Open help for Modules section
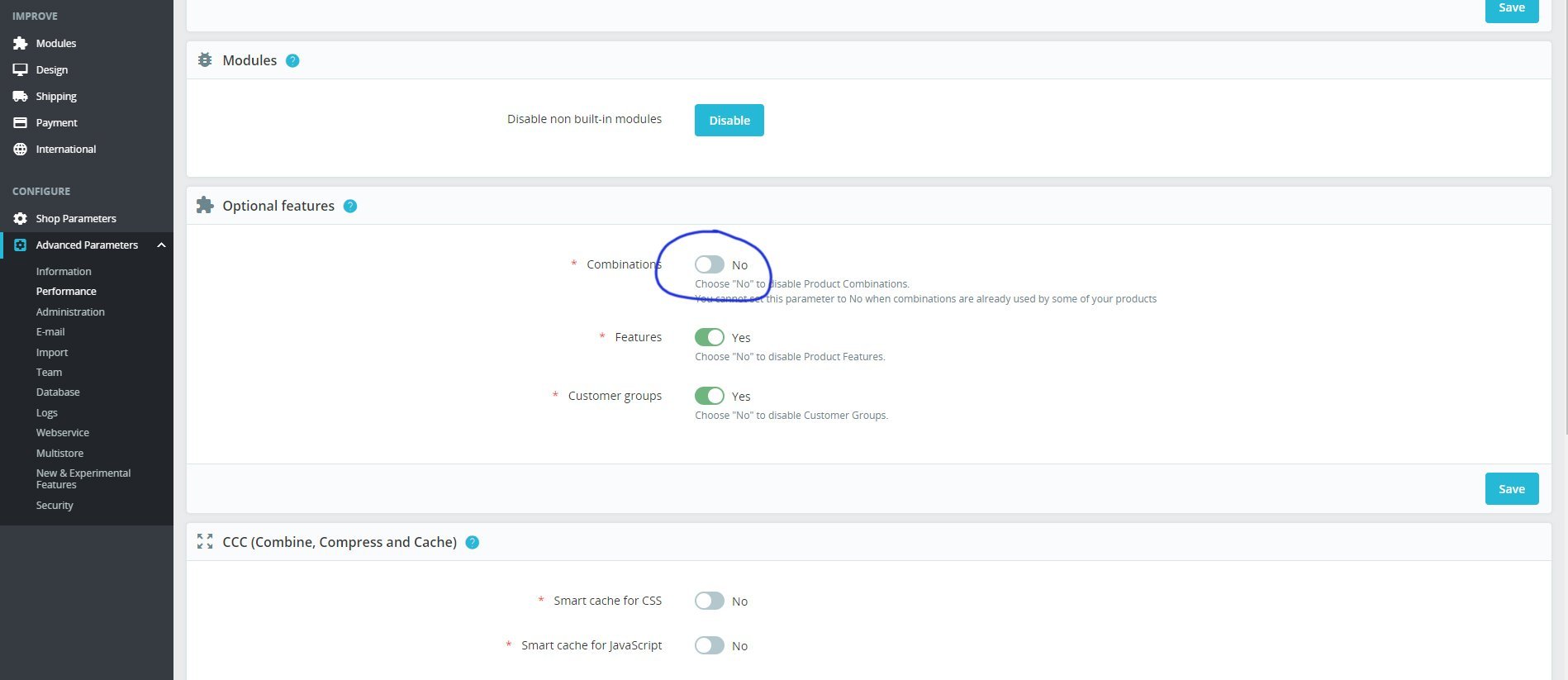 pyautogui.click(x=292, y=60)
